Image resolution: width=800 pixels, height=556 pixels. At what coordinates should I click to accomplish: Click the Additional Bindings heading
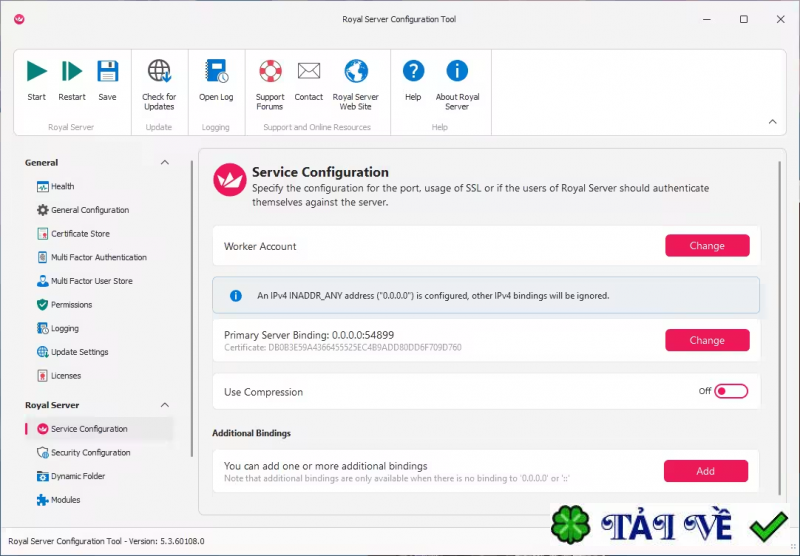252,433
